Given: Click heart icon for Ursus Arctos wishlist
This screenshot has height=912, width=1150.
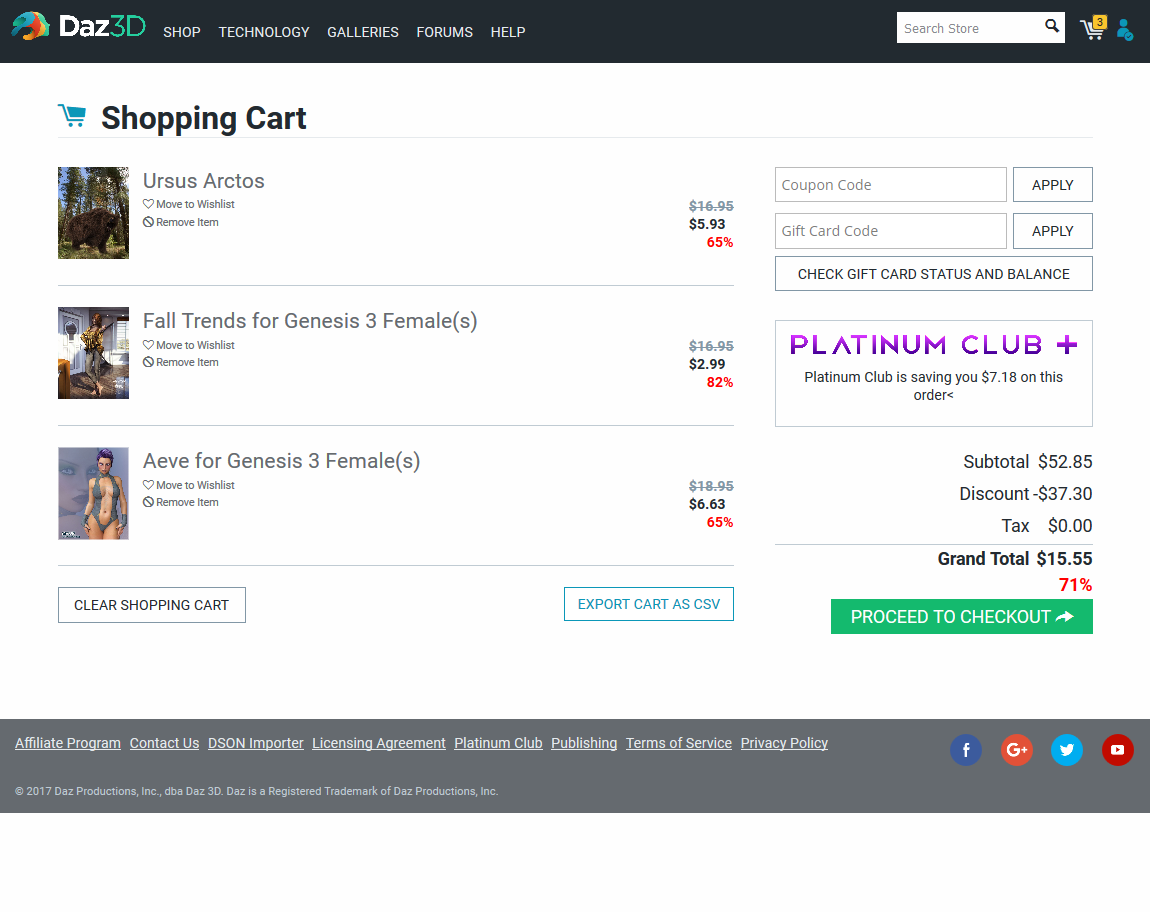Looking at the screenshot, I should click(x=148, y=204).
